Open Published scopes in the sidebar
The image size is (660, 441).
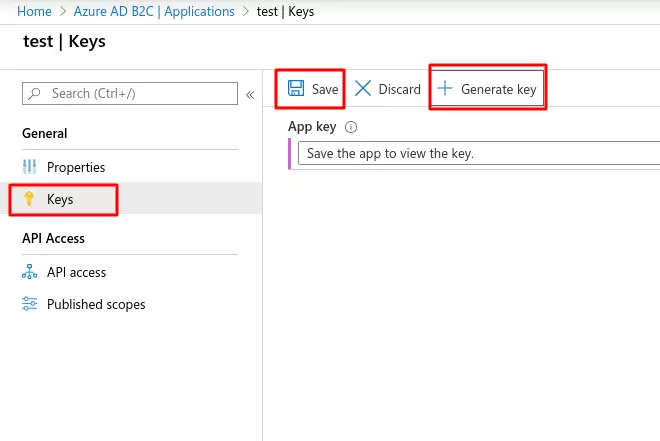pos(96,304)
